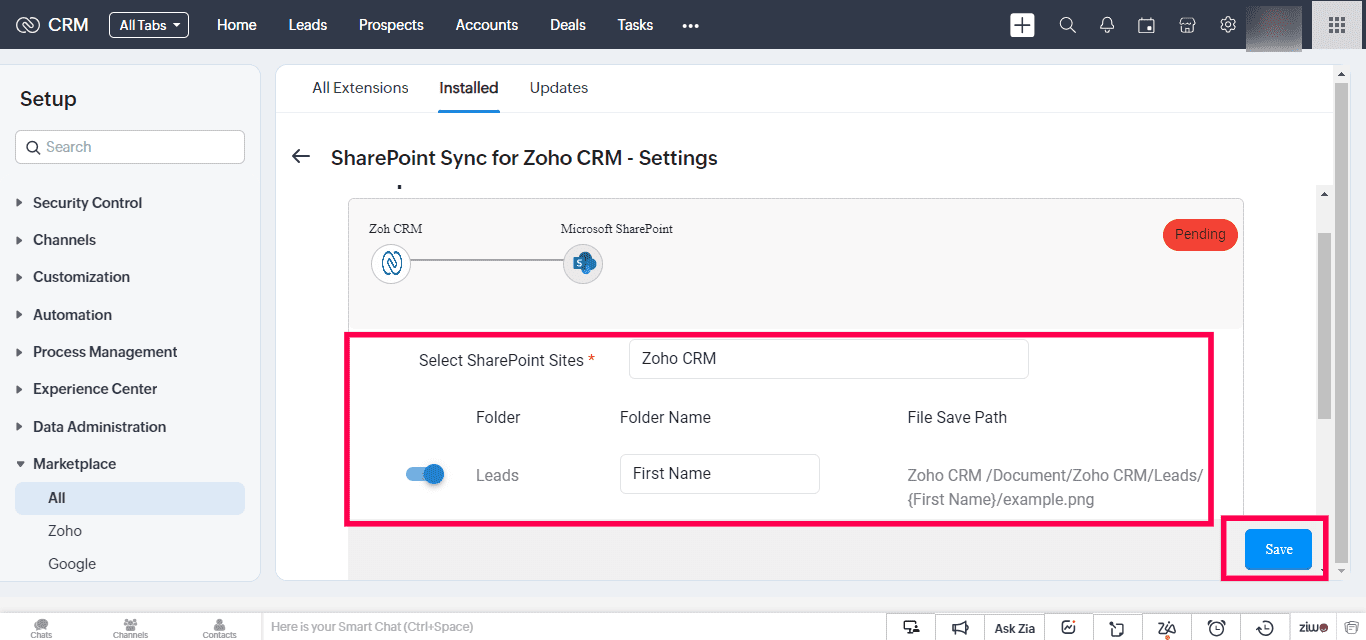Image resolution: width=1366 pixels, height=640 pixels.
Task: Open the alarm clock reminders icon
Action: (1216, 627)
